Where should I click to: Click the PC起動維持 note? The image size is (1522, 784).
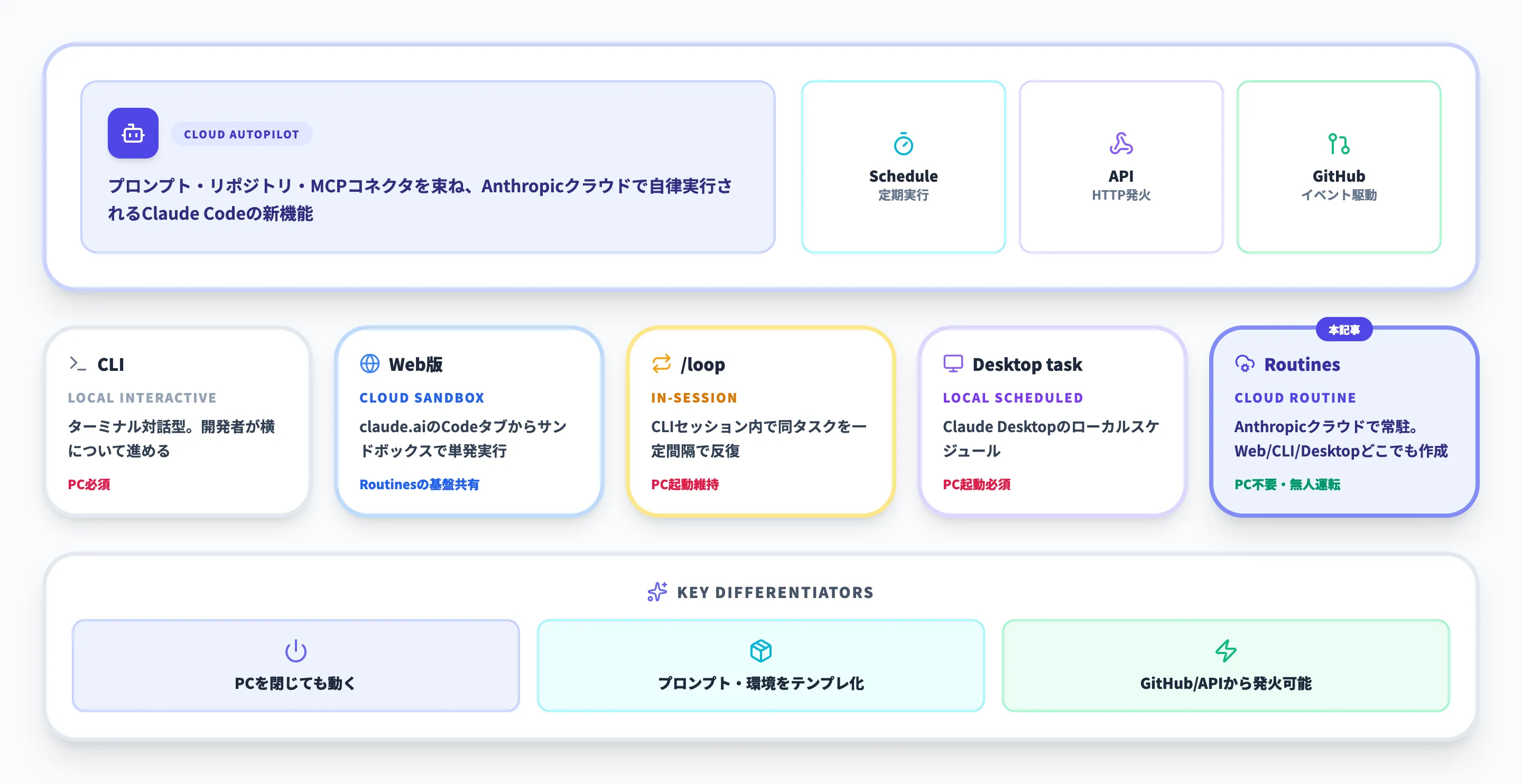685,484
